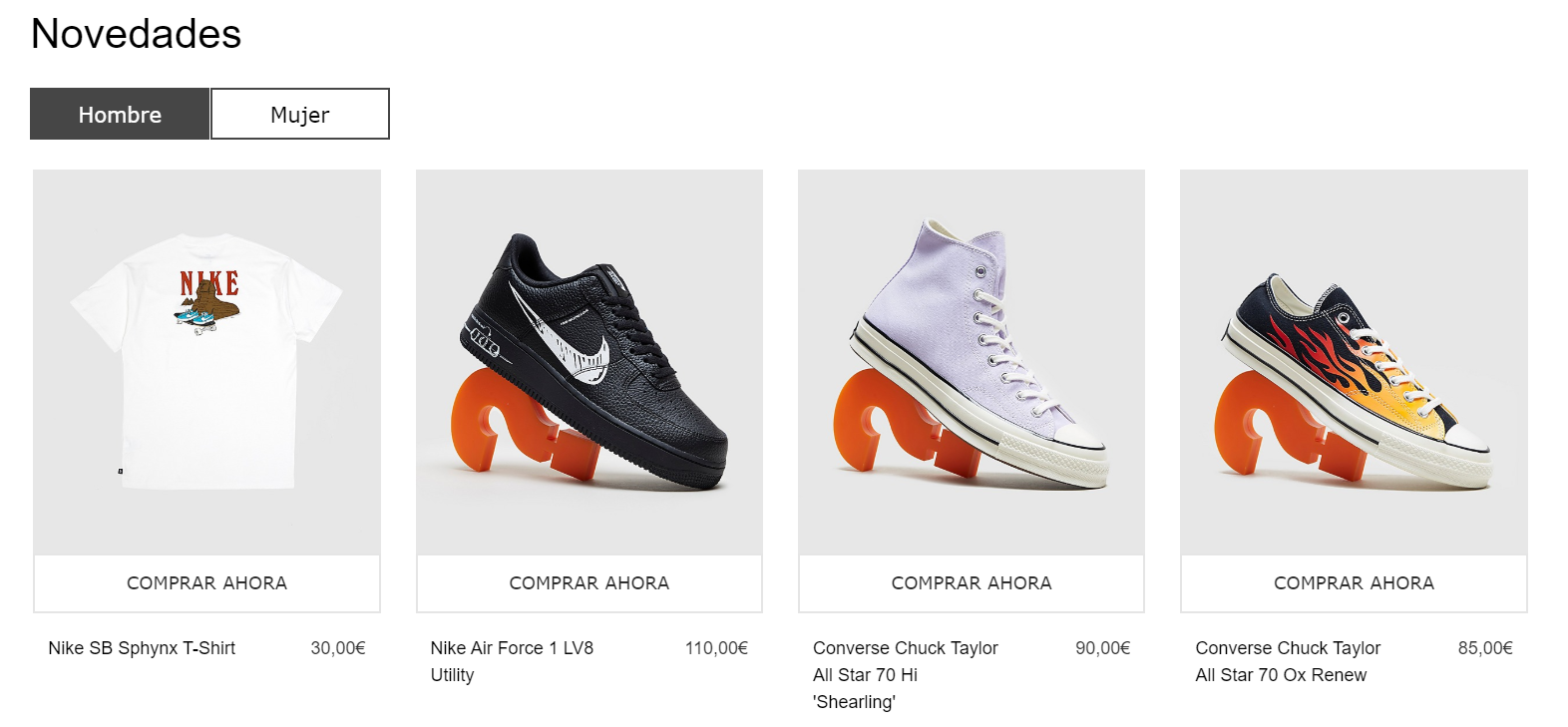This screenshot has height=727, width=1568.
Task: Select the Converse All Star 70 Ox Renew name
Action: pyautogui.click(x=1288, y=661)
